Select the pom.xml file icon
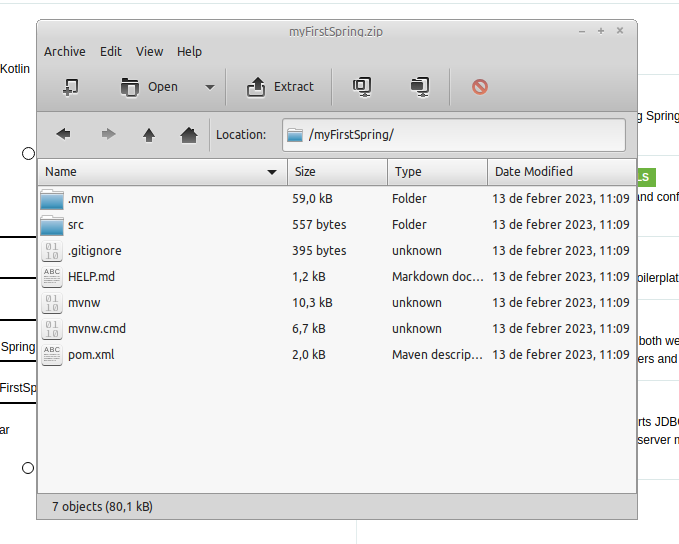This screenshot has height=544, width=679. [x=52, y=355]
